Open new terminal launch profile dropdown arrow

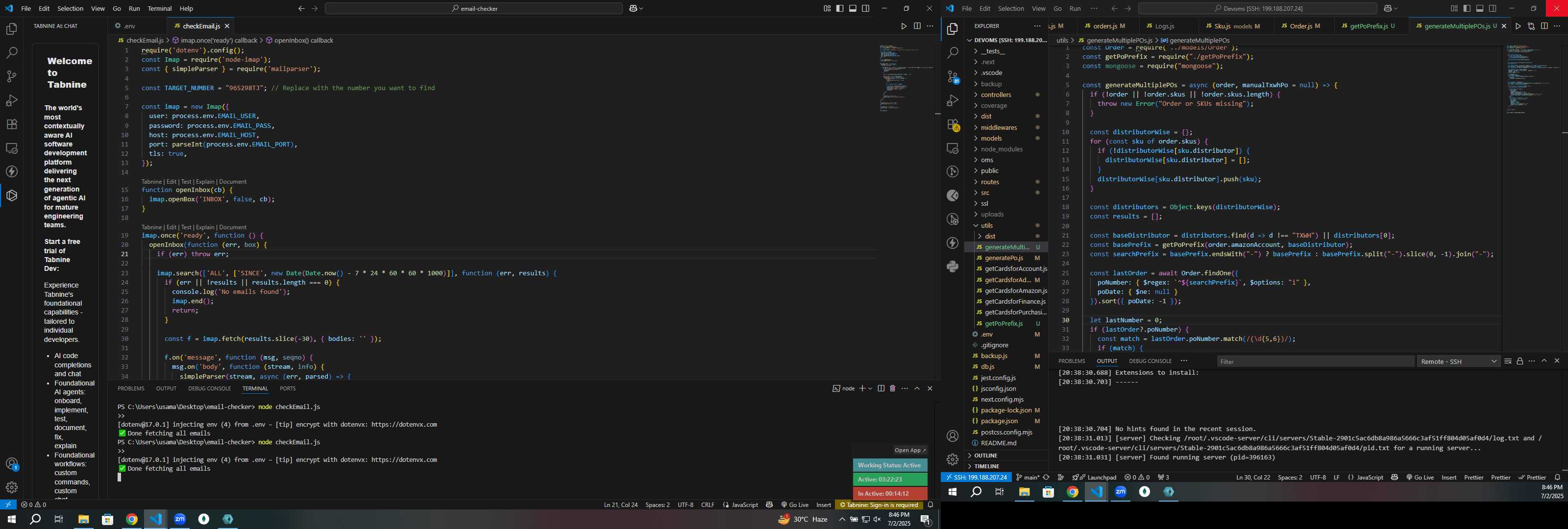870,388
